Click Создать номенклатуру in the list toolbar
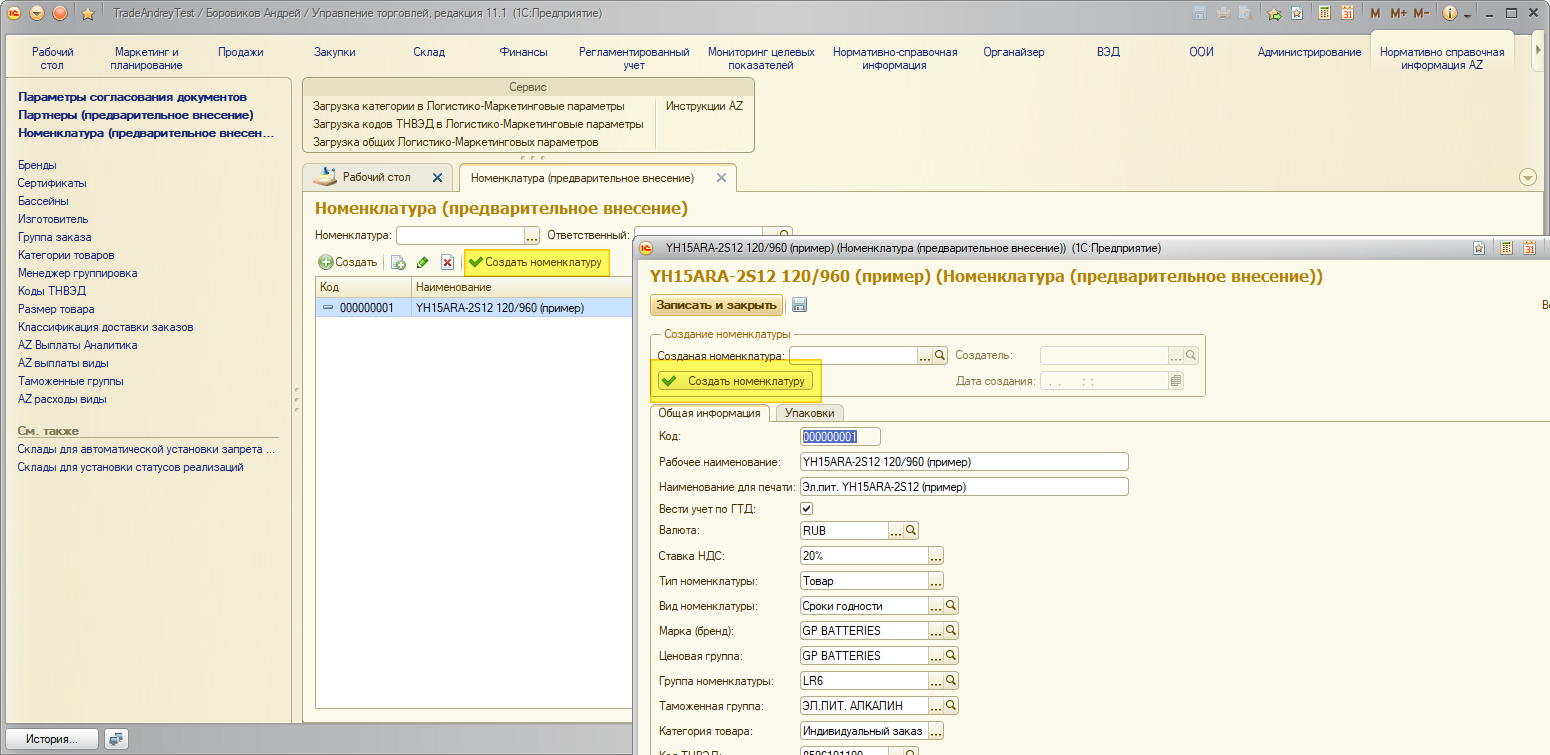Viewport: 1550px width, 755px height. [536, 262]
